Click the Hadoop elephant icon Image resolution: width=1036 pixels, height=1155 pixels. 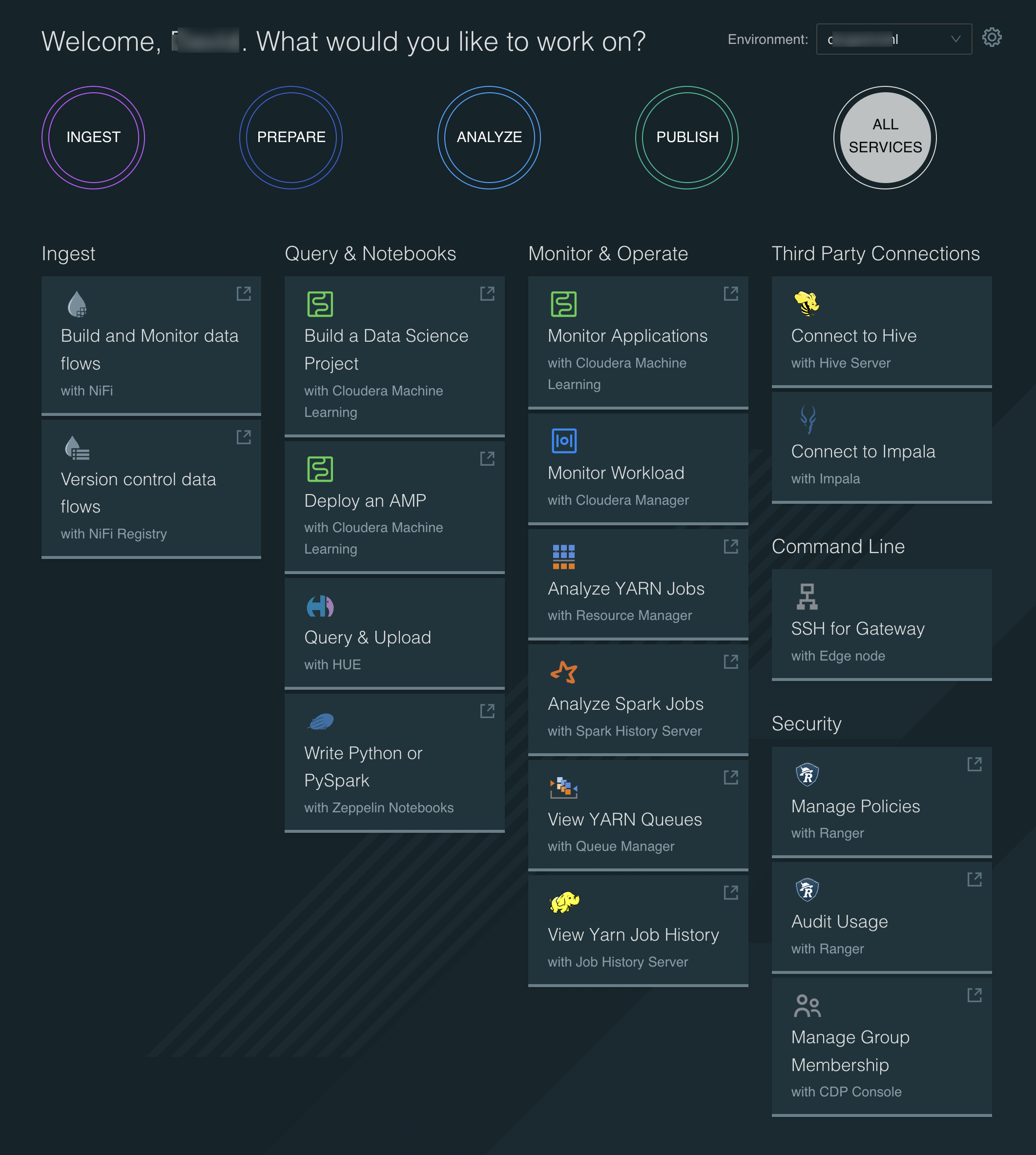565,903
